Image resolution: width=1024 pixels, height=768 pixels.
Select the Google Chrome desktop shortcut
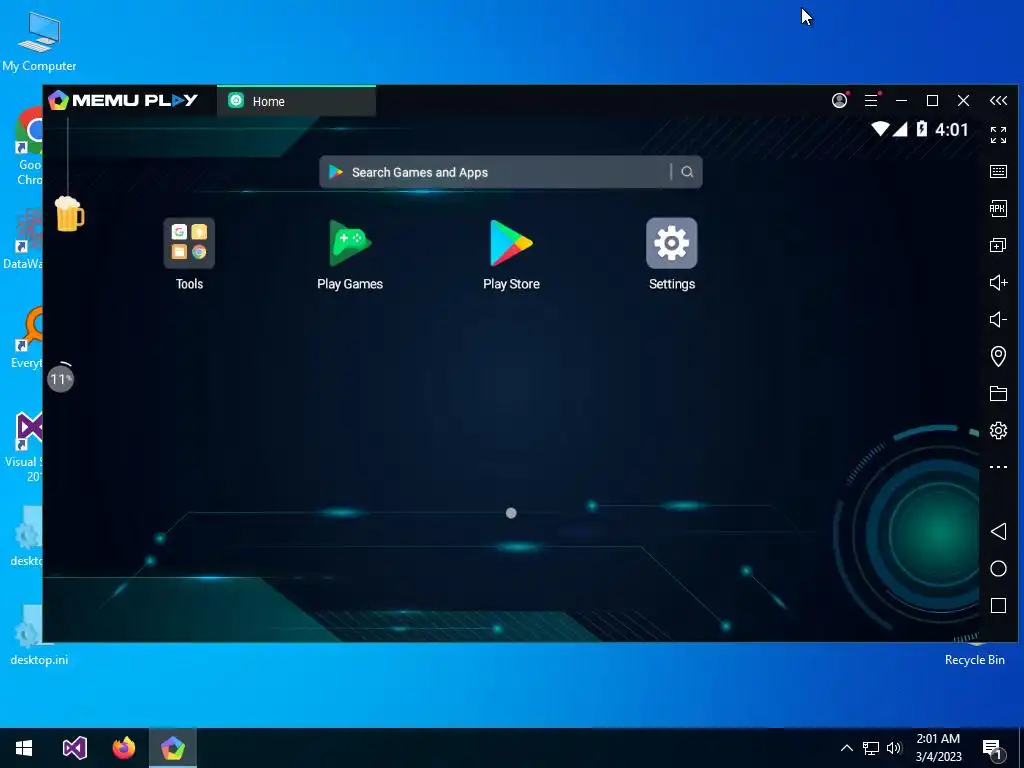29,147
